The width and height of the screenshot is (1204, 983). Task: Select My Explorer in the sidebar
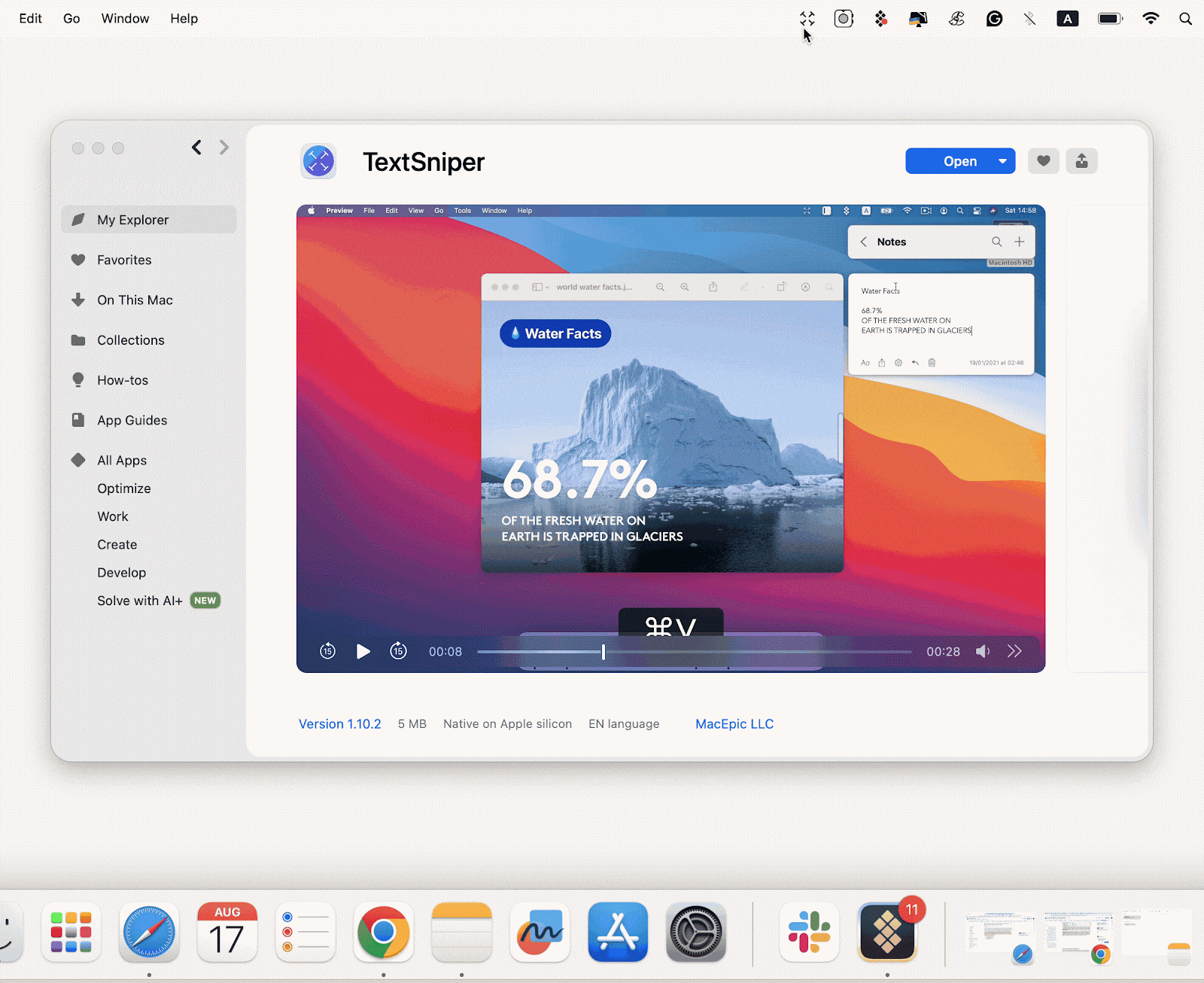tap(149, 220)
